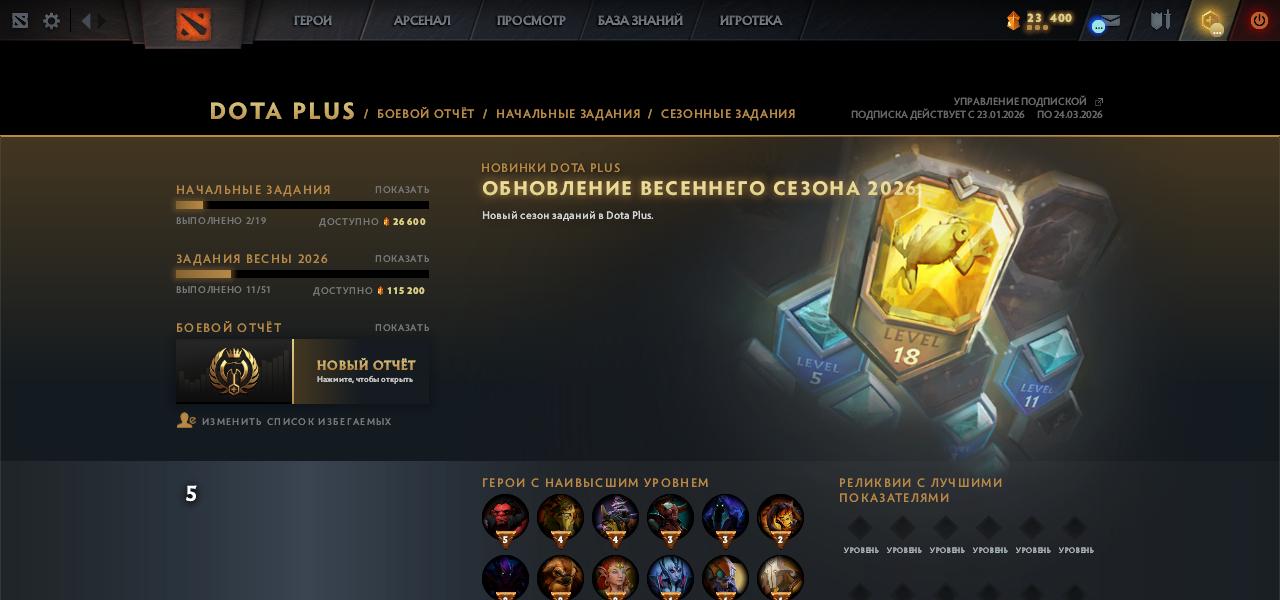Screen dimensions: 1280x600
Task: Click the ЗАДАНИЯ ВЕСНЫ 2026 progress bar
Action: click(x=302, y=274)
